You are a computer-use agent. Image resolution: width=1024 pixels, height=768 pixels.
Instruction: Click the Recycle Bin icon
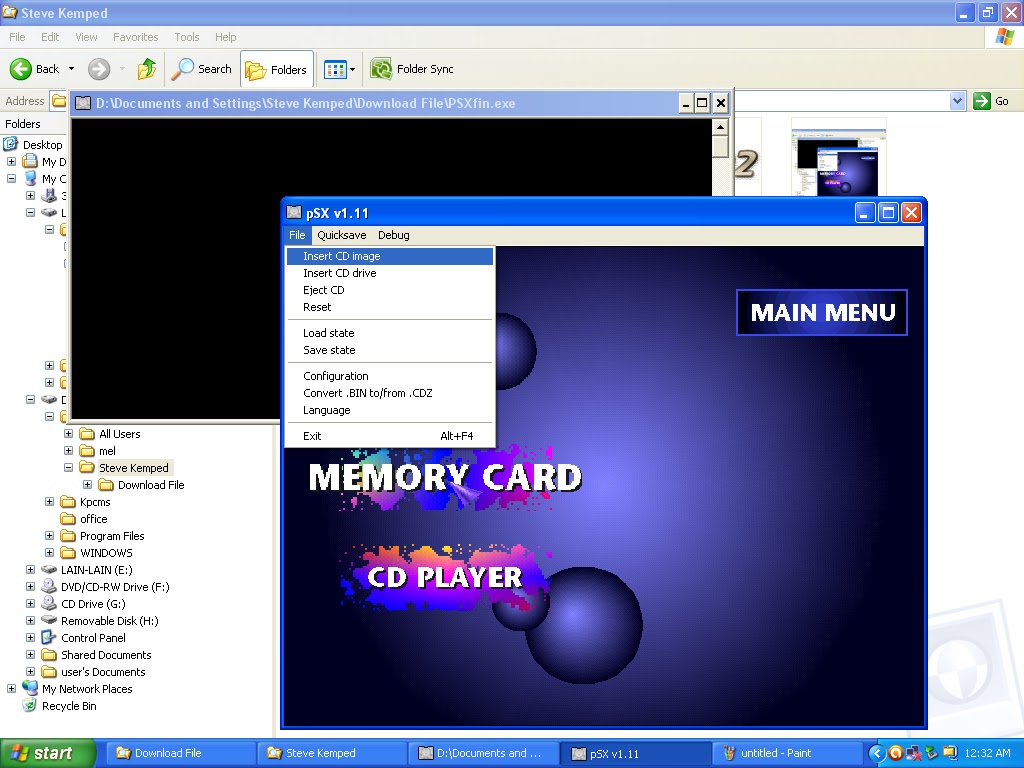click(30, 705)
